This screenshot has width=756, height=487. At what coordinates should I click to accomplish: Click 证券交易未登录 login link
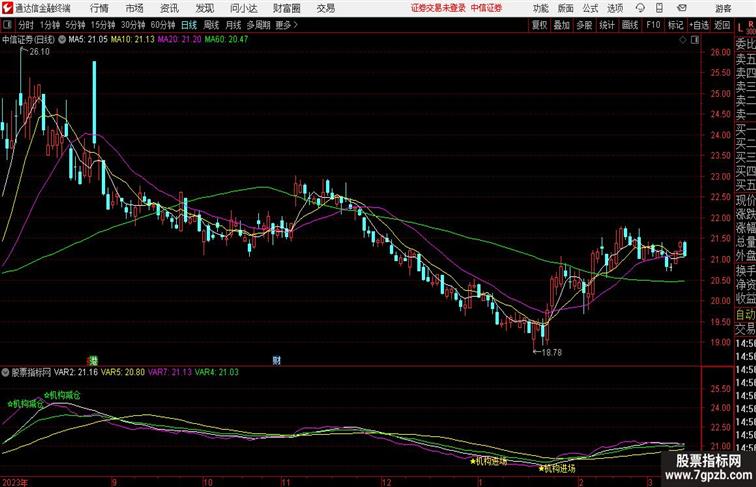[438, 8]
